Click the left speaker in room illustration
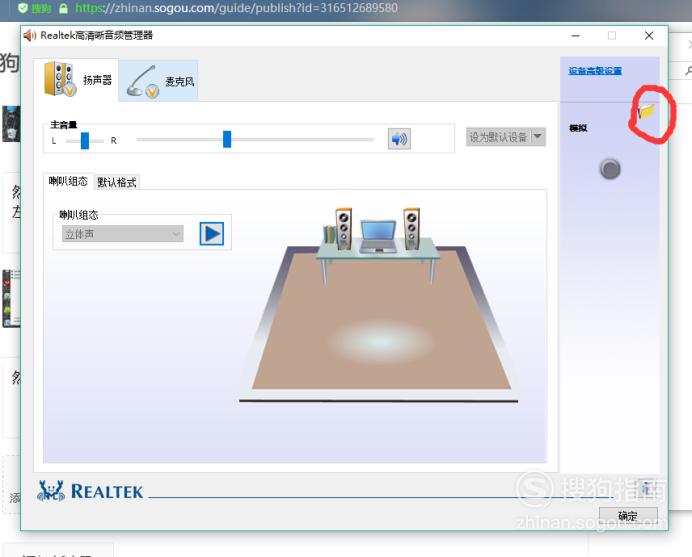692x557 pixels. [343, 229]
